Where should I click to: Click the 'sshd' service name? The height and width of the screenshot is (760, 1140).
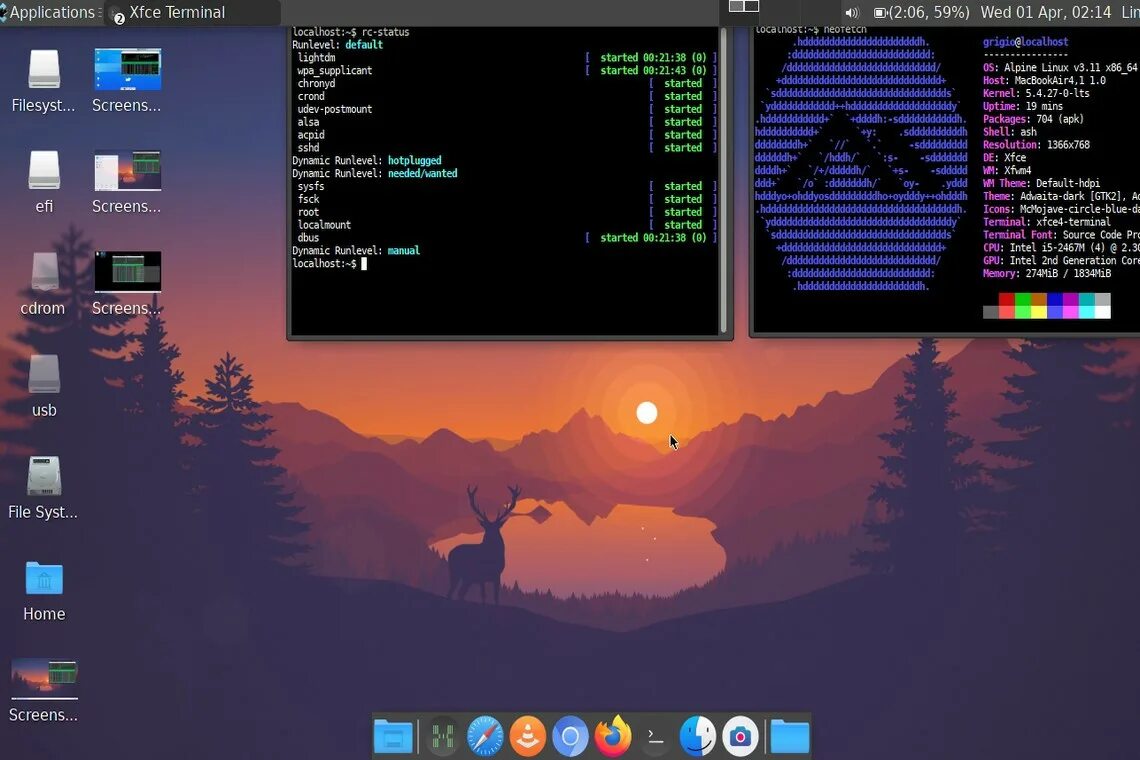coord(308,148)
